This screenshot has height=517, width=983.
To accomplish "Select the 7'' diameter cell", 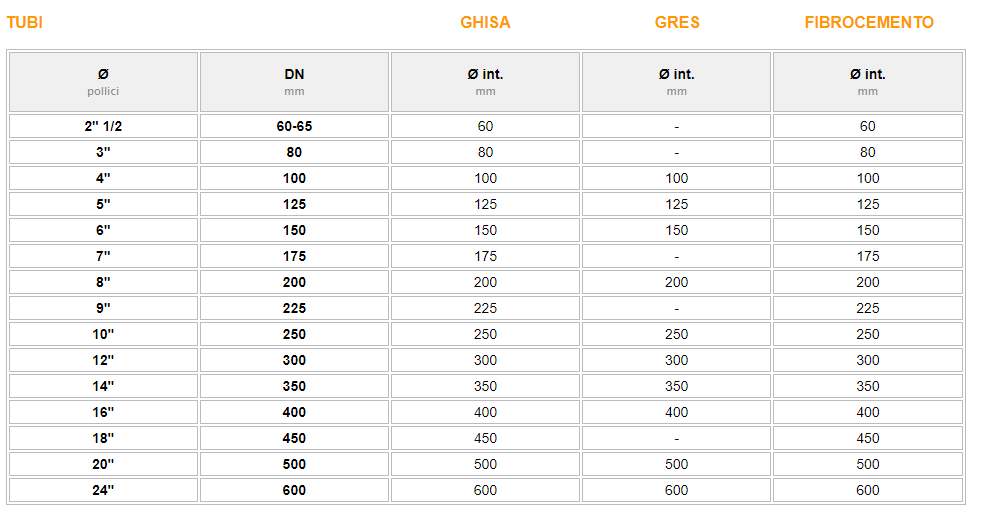I will click(103, 256).
